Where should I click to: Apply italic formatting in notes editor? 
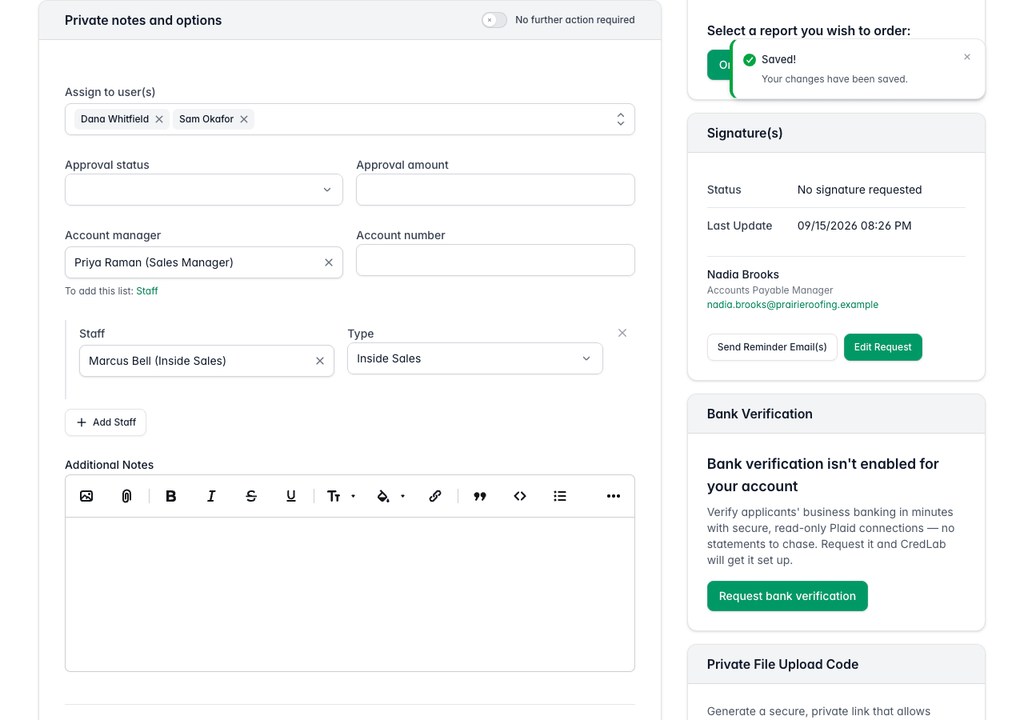[211, 496]
